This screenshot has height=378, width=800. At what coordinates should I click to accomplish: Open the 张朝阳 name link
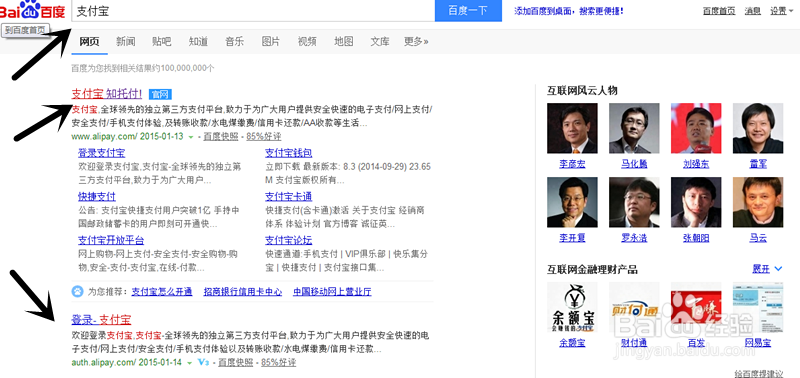pyautogui.click(x=696, y=238)
